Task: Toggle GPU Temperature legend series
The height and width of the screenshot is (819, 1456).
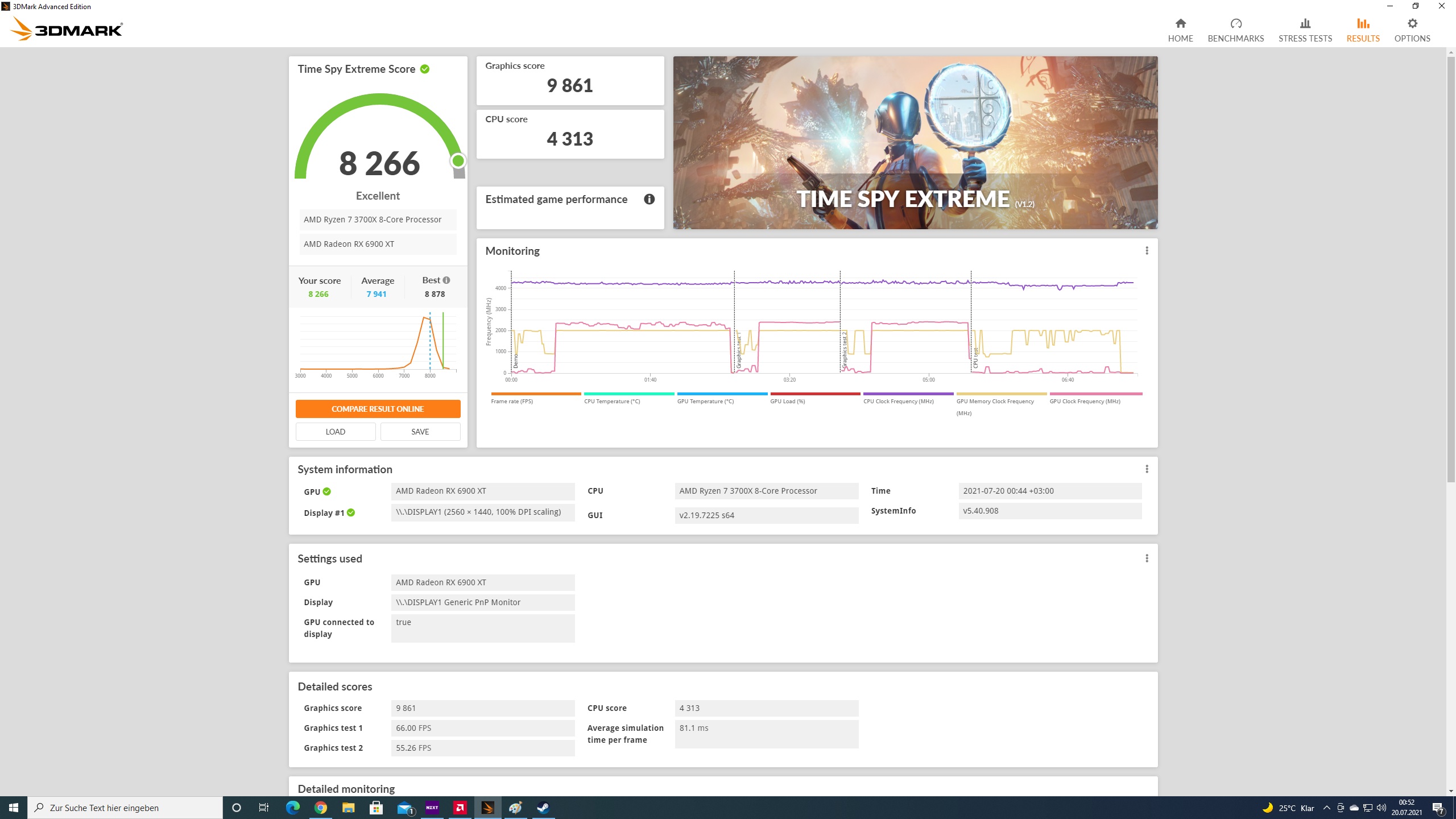Action: coord(705,401)
